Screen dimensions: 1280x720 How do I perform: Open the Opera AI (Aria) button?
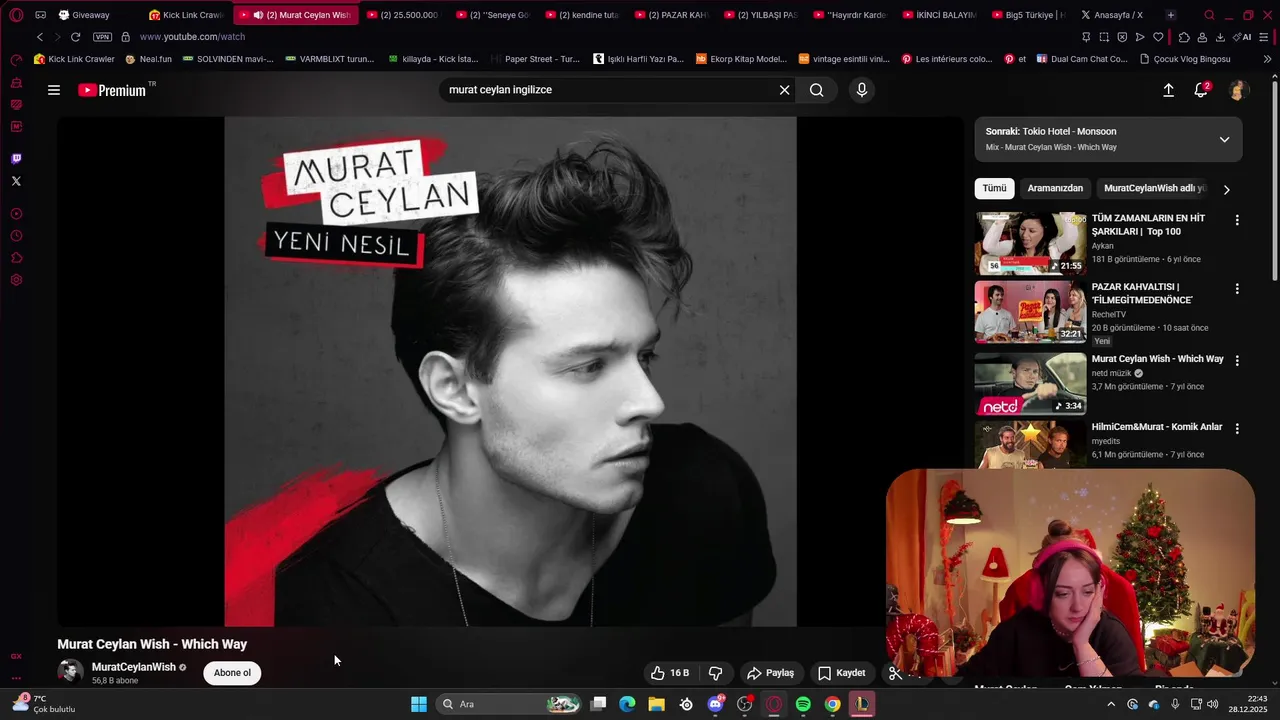click(x=1243, y=37)
